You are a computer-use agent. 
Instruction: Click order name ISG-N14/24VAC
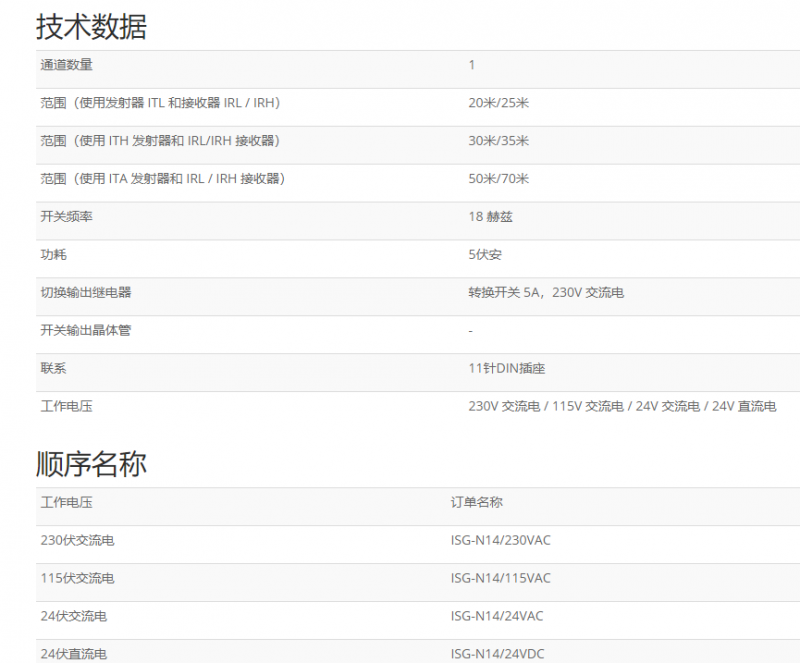pyautogui.click(x=496, y=617)
